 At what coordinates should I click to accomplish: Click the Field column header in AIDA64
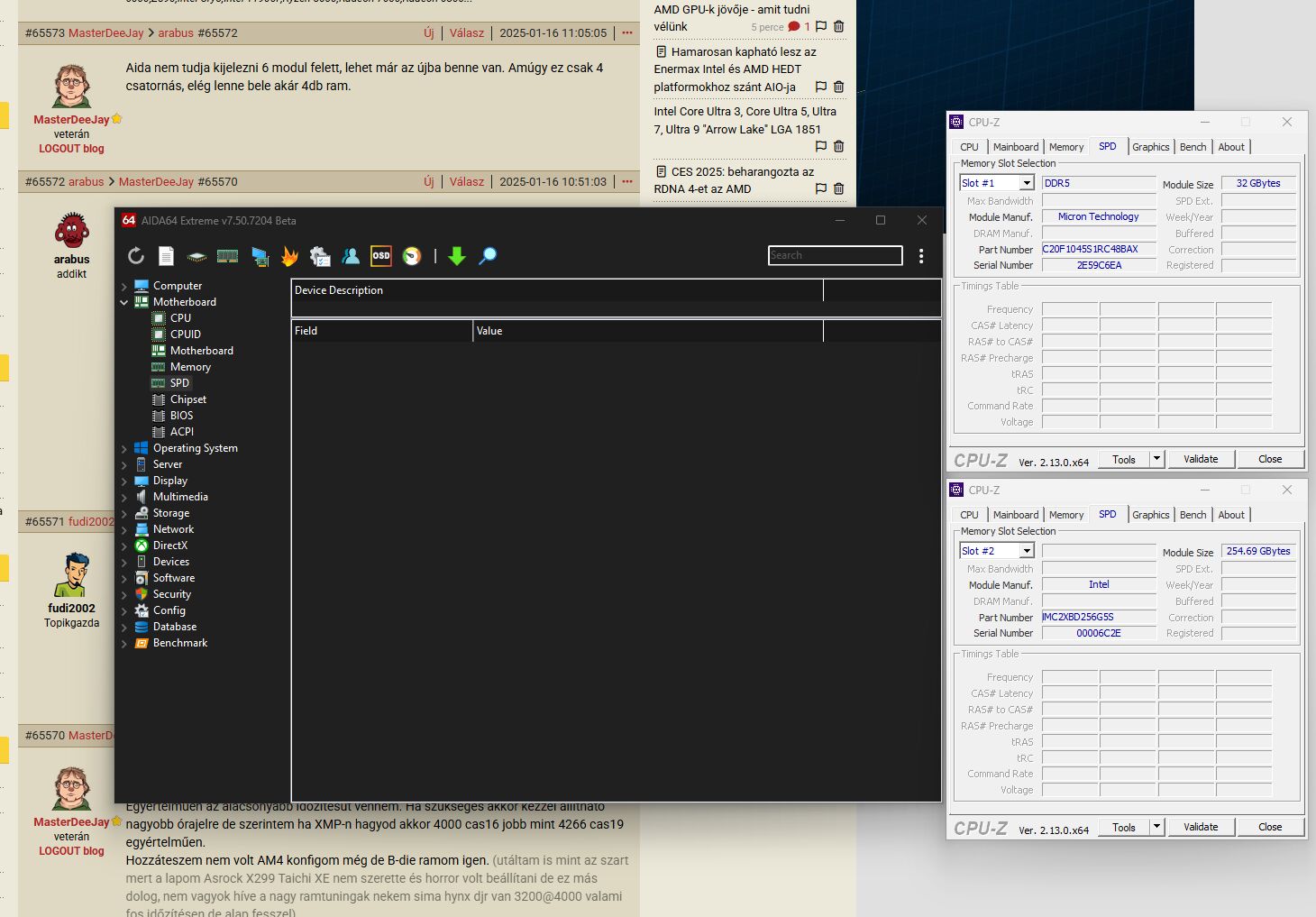pos(382,331)
